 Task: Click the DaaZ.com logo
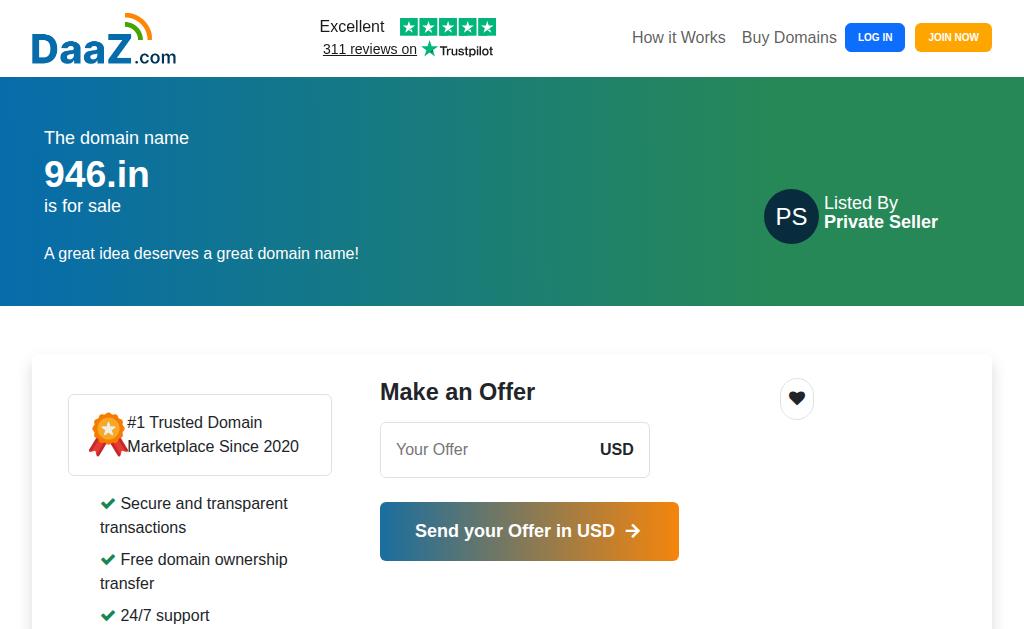(x=104, y=39)
